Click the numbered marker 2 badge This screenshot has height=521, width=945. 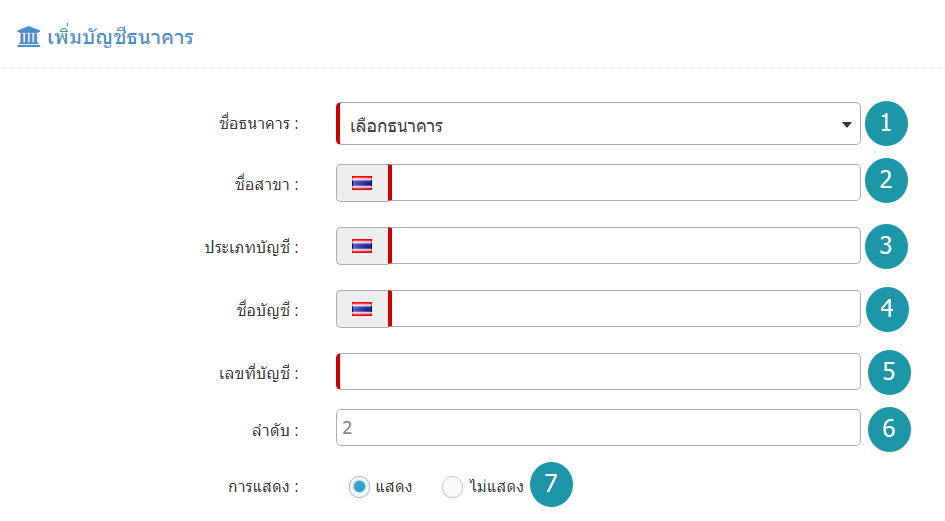point(886,180)
